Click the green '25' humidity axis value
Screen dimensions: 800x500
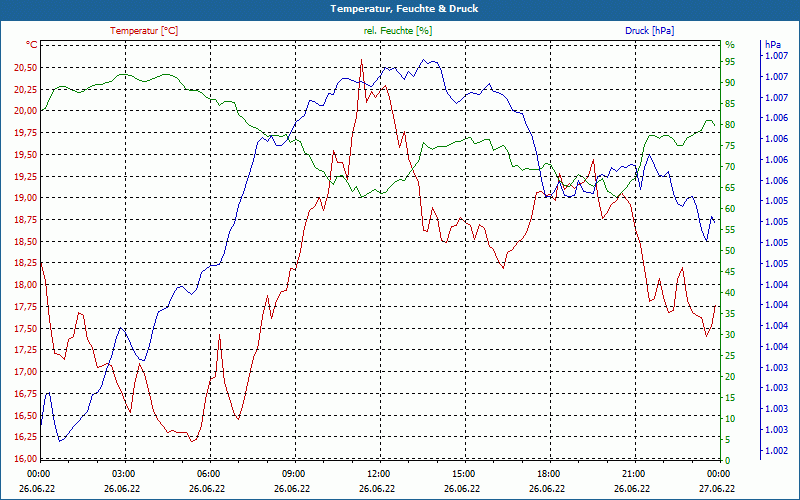point(730,356)
